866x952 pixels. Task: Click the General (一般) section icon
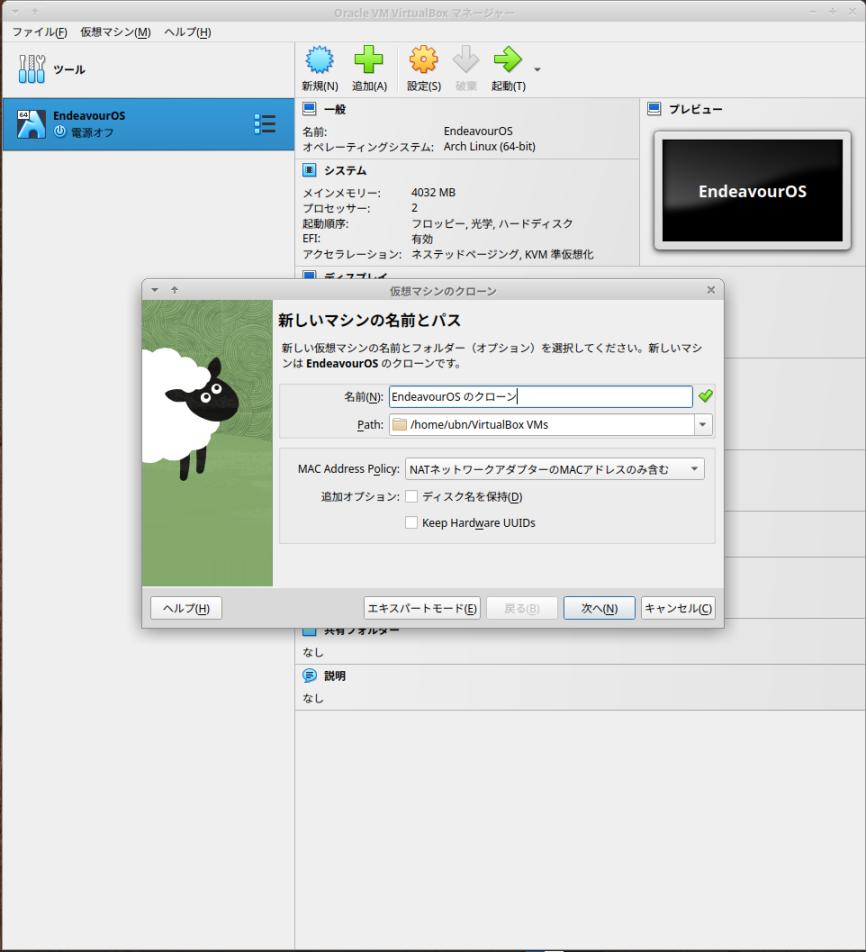[x=309, y=109]
